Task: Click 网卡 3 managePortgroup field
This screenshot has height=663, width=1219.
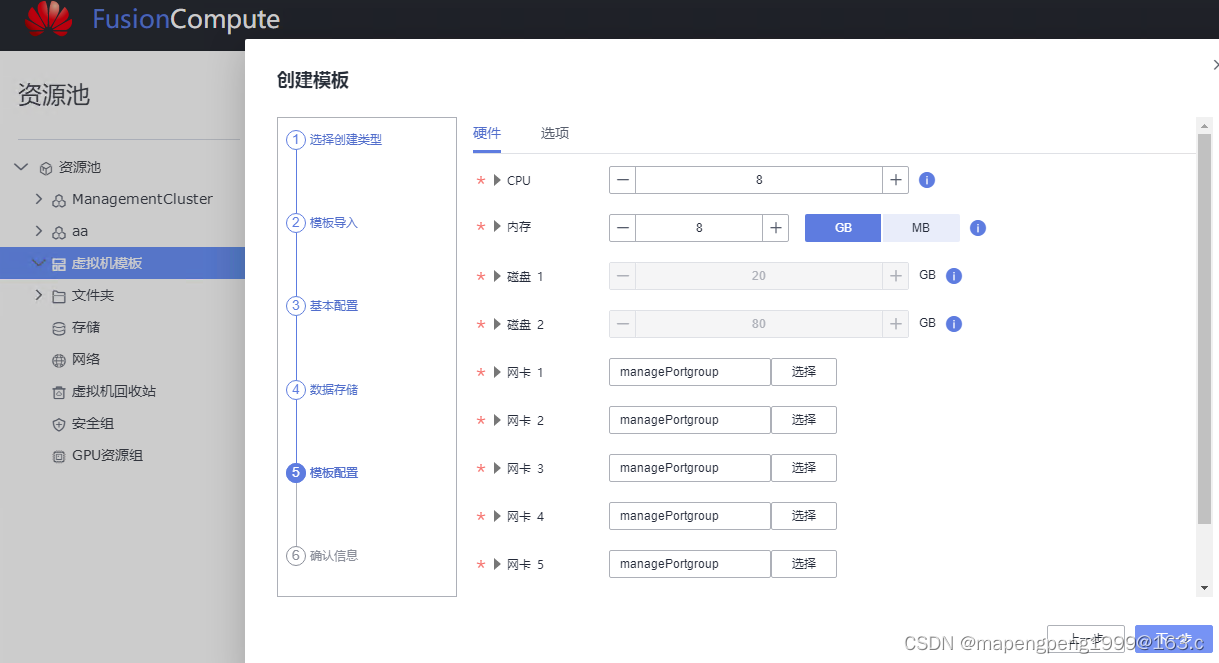Action: (x=690, y=468)
